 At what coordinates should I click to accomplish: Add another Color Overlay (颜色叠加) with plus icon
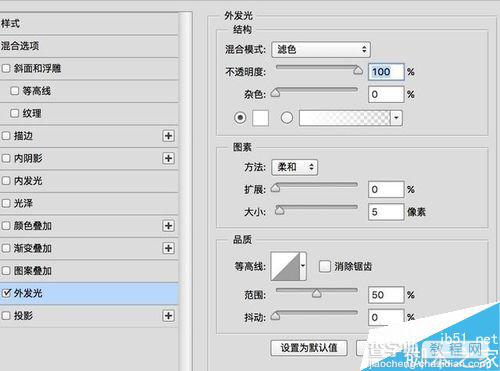[168, 226]
